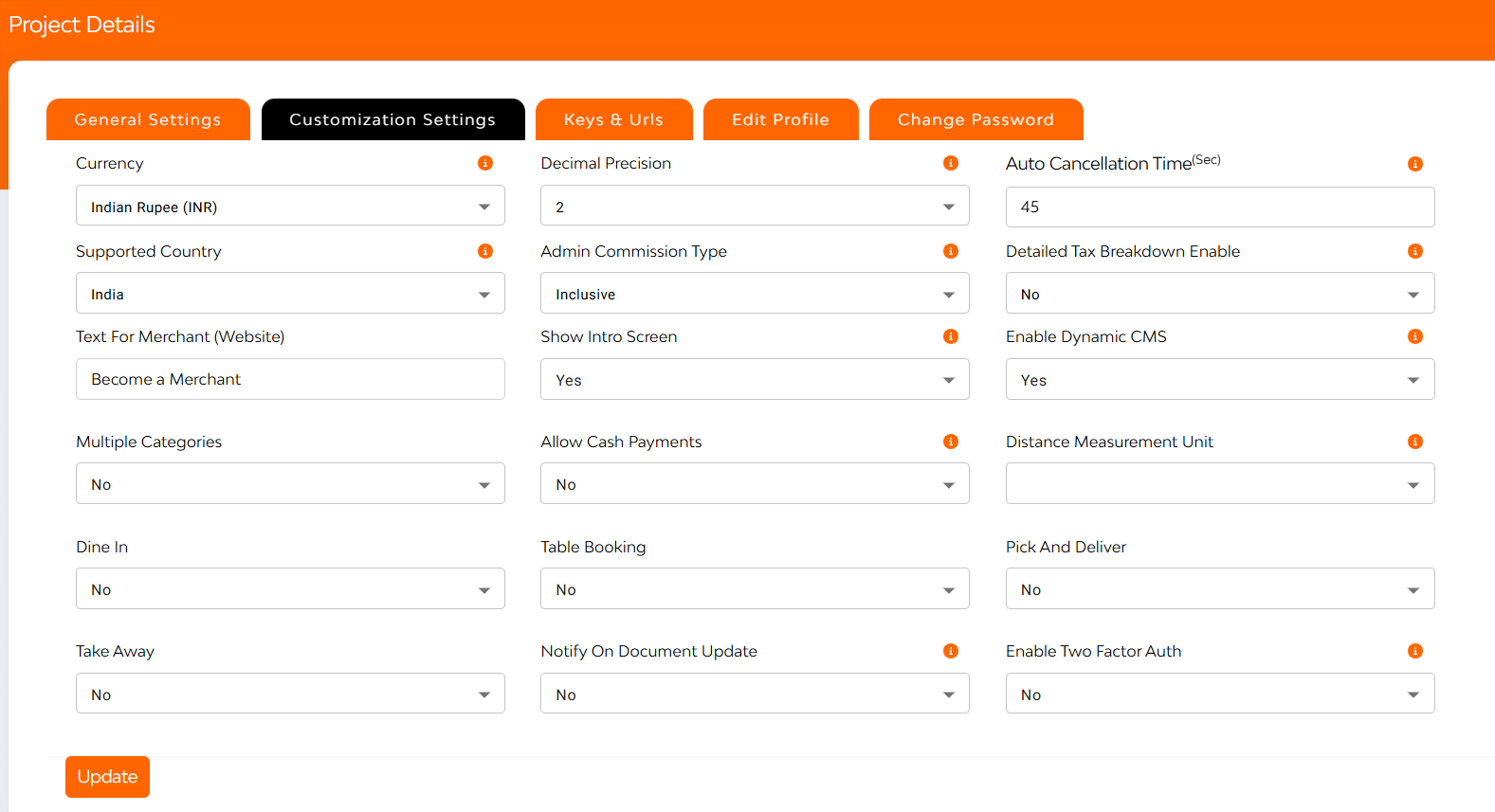
Task: Open the Notify On Document Update dropdown
Action: pyautogui.click(x=755, y=694)
